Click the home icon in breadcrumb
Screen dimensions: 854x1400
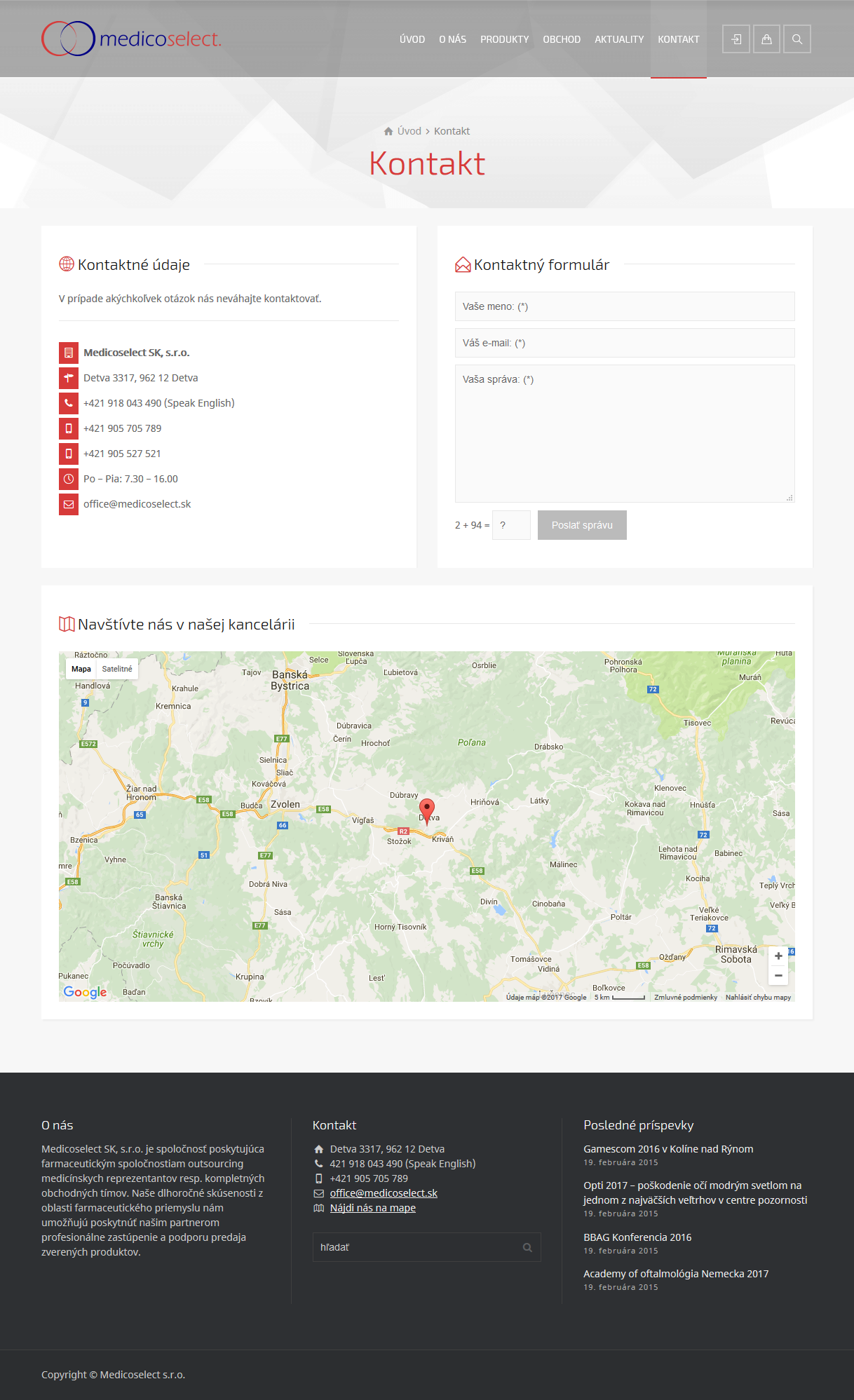coord(388,131)
